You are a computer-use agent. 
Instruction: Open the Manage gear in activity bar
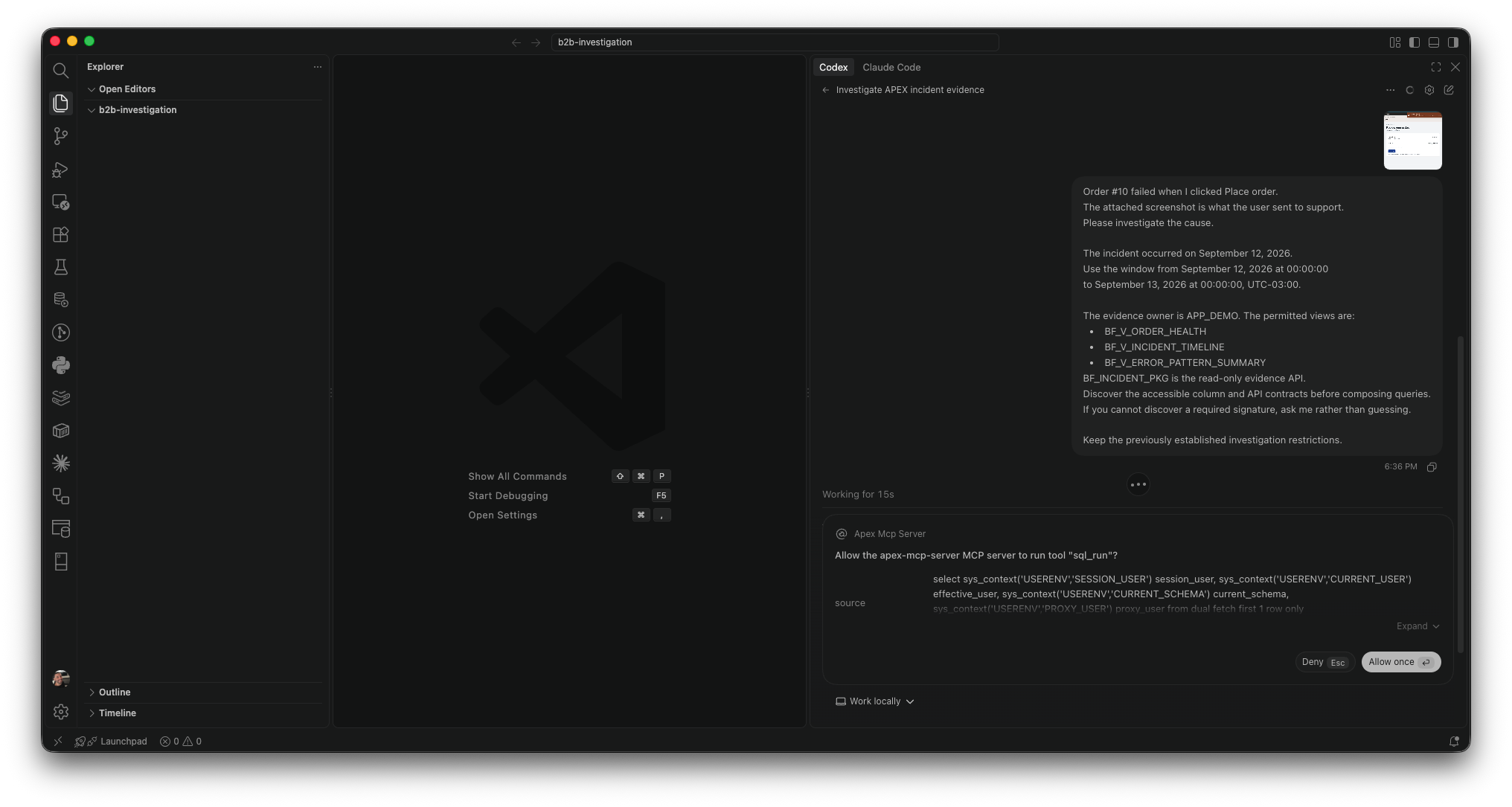[x=61, y=712]
